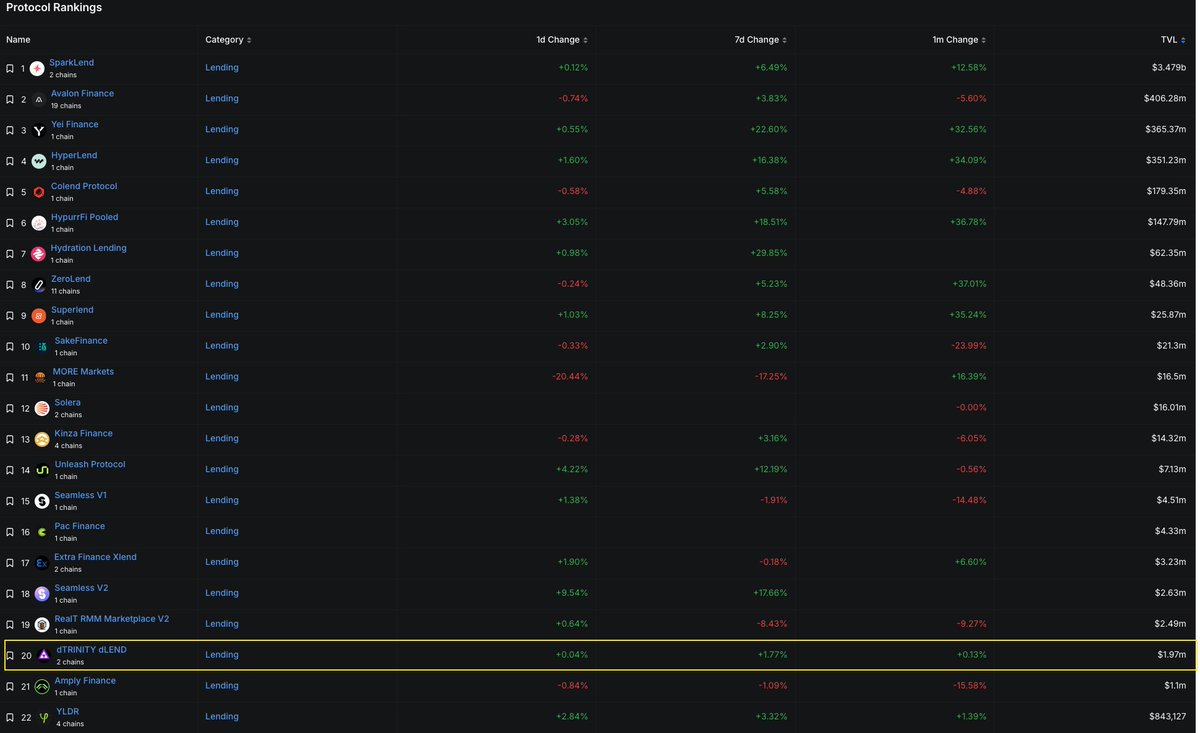This screenshot has width=1200, height=733.
Task: Open the Yei Finance logo icon
Action: point(39,130)
